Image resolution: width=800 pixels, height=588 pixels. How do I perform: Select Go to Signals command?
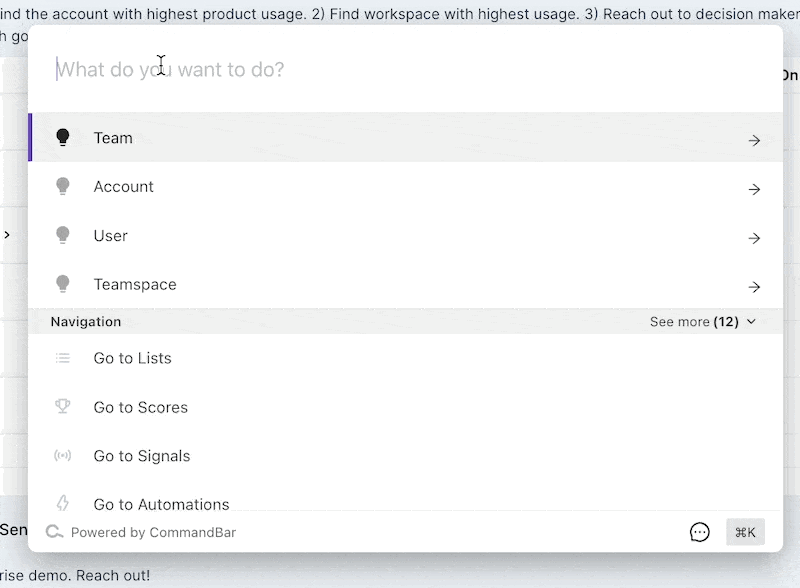[x=142, y=456]
